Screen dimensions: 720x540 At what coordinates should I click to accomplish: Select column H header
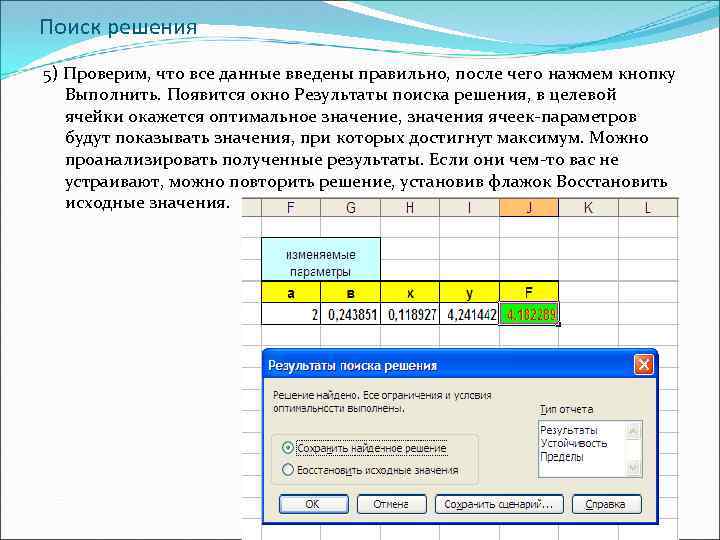[410, 208]
